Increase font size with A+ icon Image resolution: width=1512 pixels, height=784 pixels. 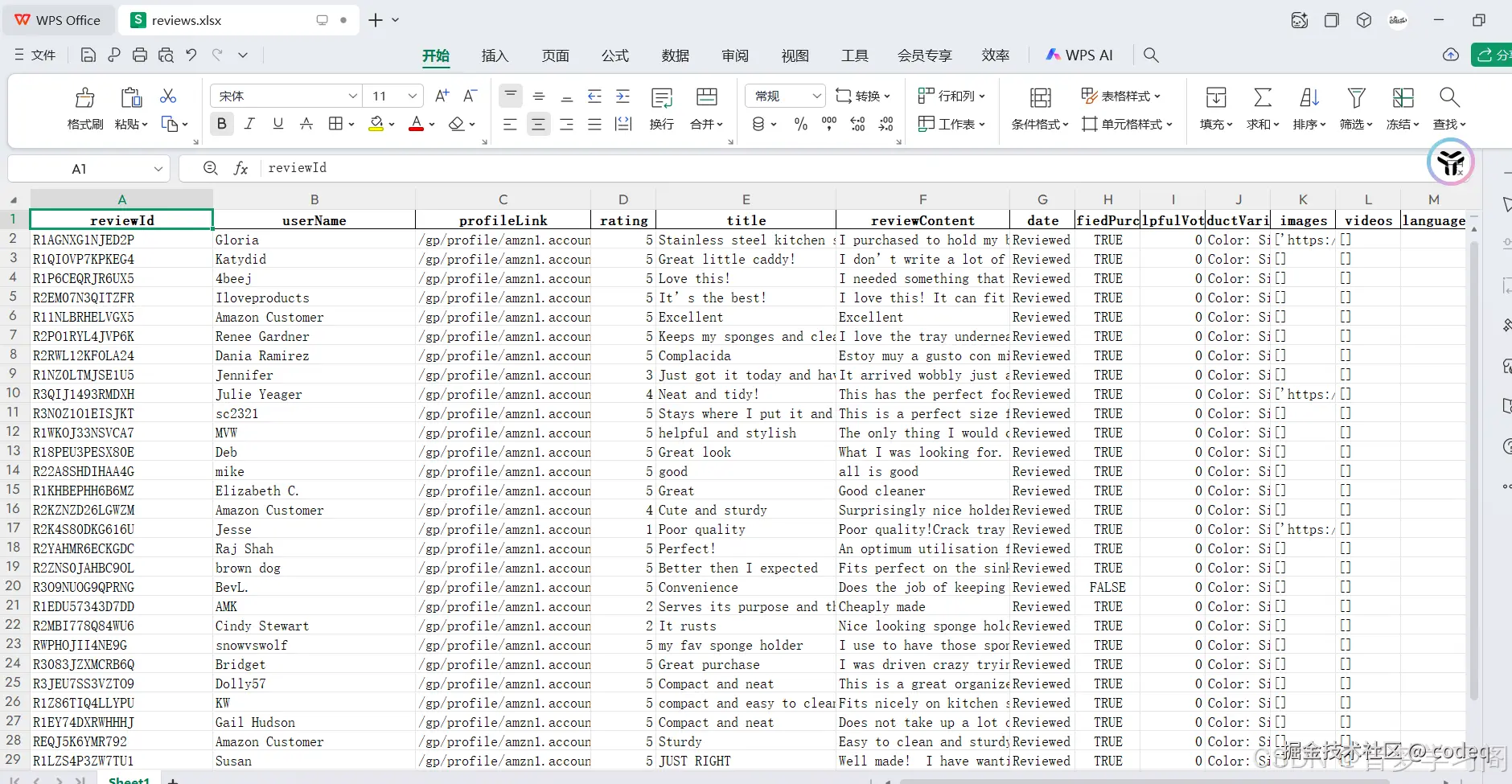point(442,96)
